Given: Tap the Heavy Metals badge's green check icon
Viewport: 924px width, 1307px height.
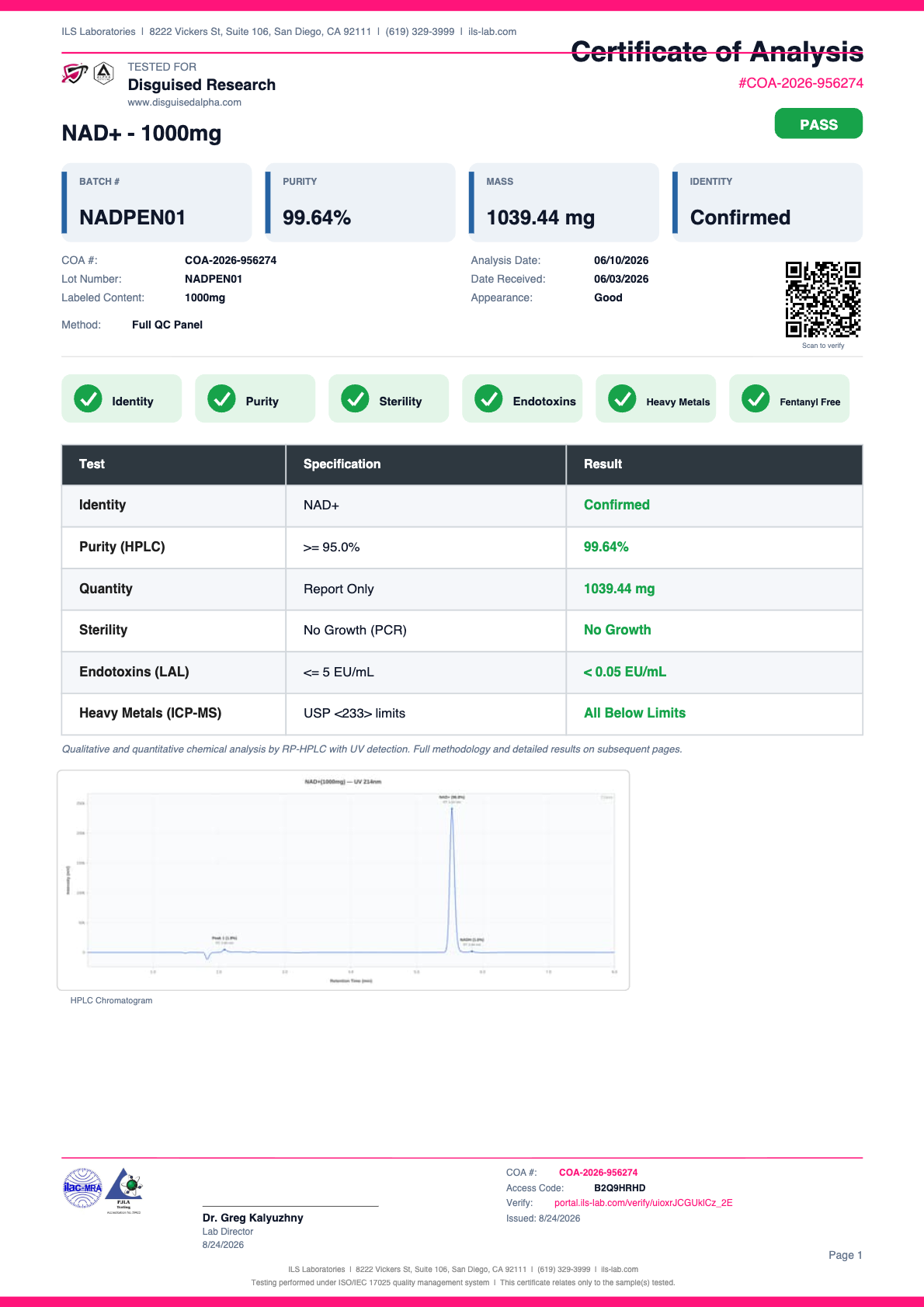Looking at the screenshot, I should point(622,398).
